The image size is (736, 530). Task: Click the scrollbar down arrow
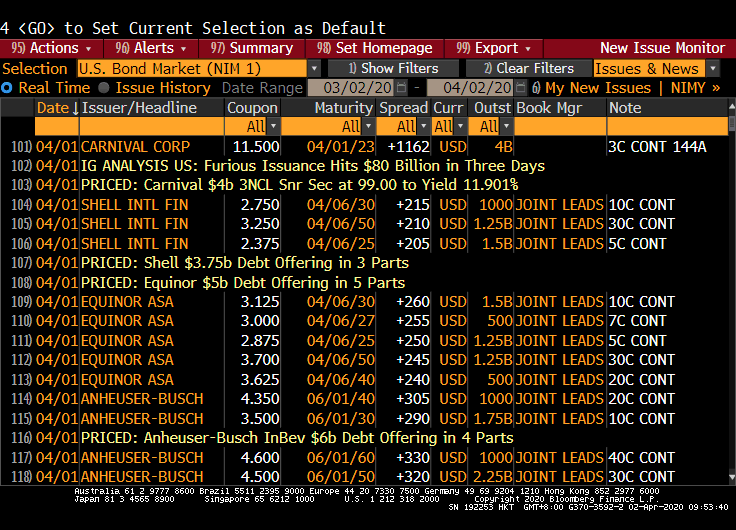coord(732,478)
